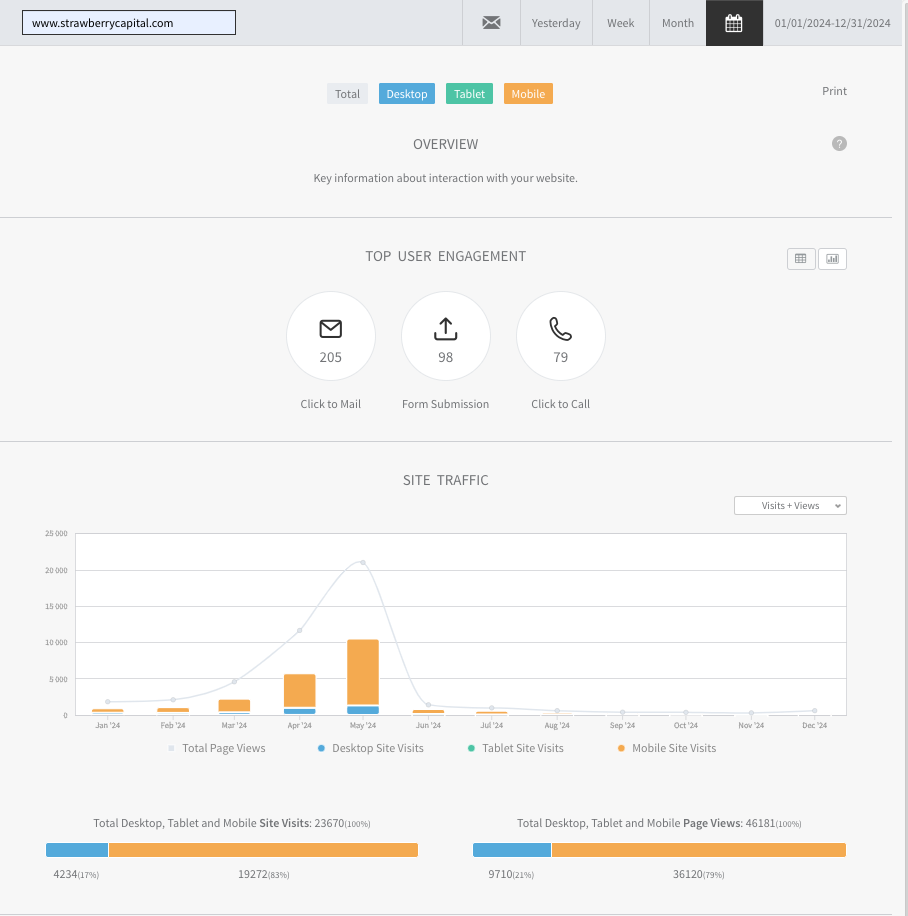Click the orange mobile Page Views bar segment
This screenshot has height=916, width=908.
[699, 850]
